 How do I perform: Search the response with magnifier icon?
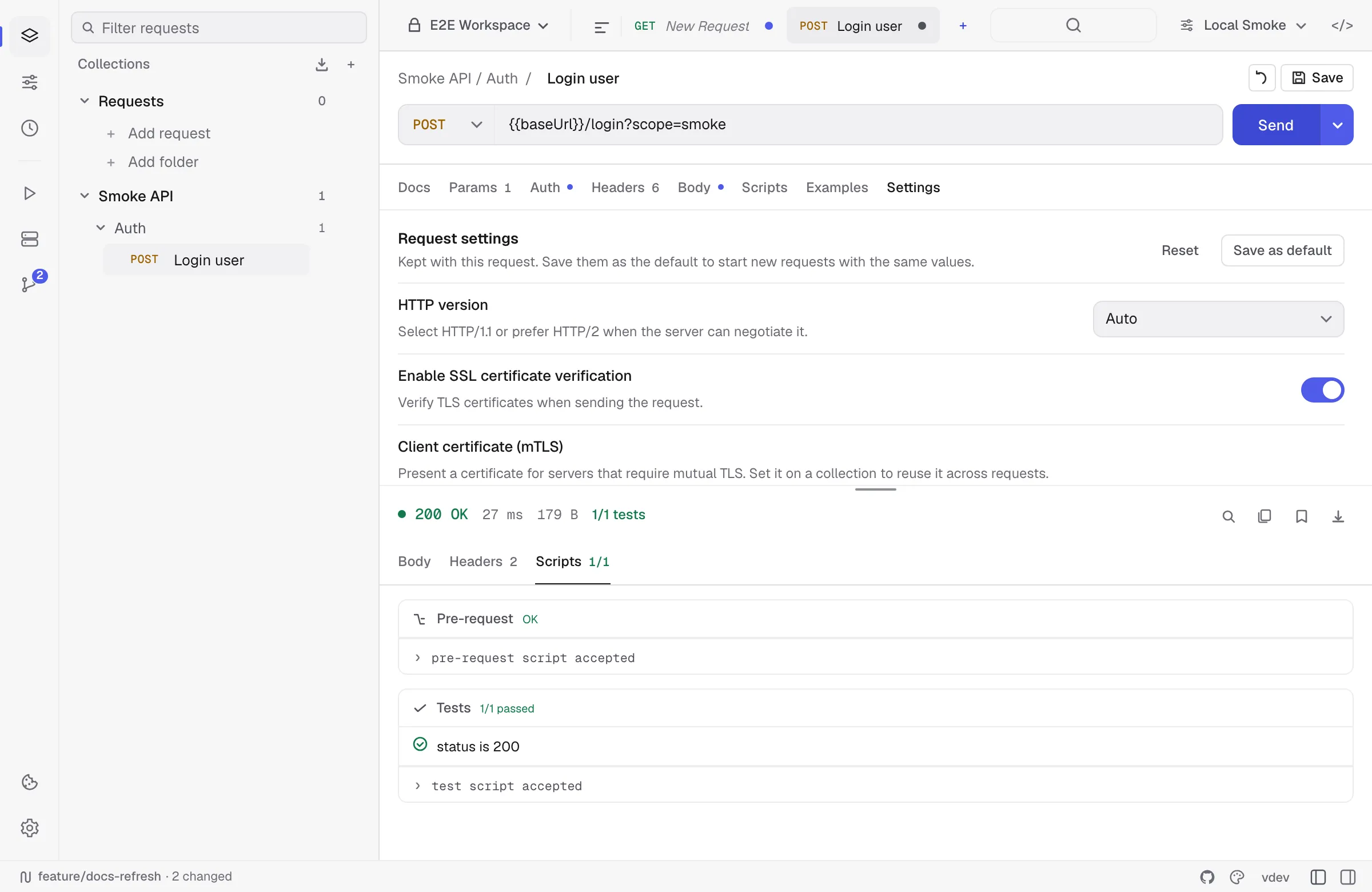1229,516
